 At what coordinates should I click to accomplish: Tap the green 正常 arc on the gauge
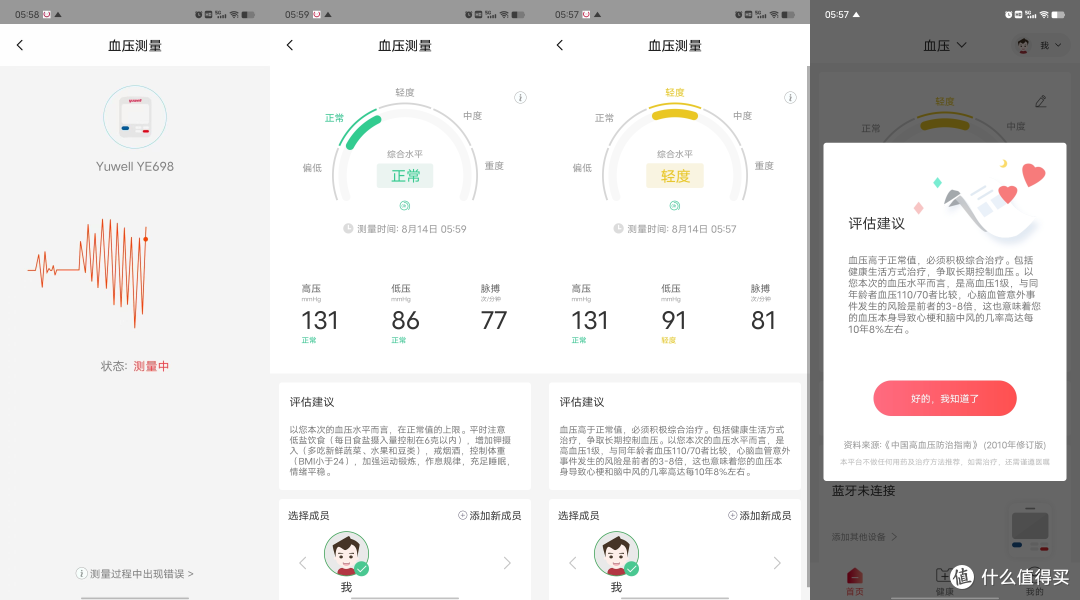click(x=363, y=132)
